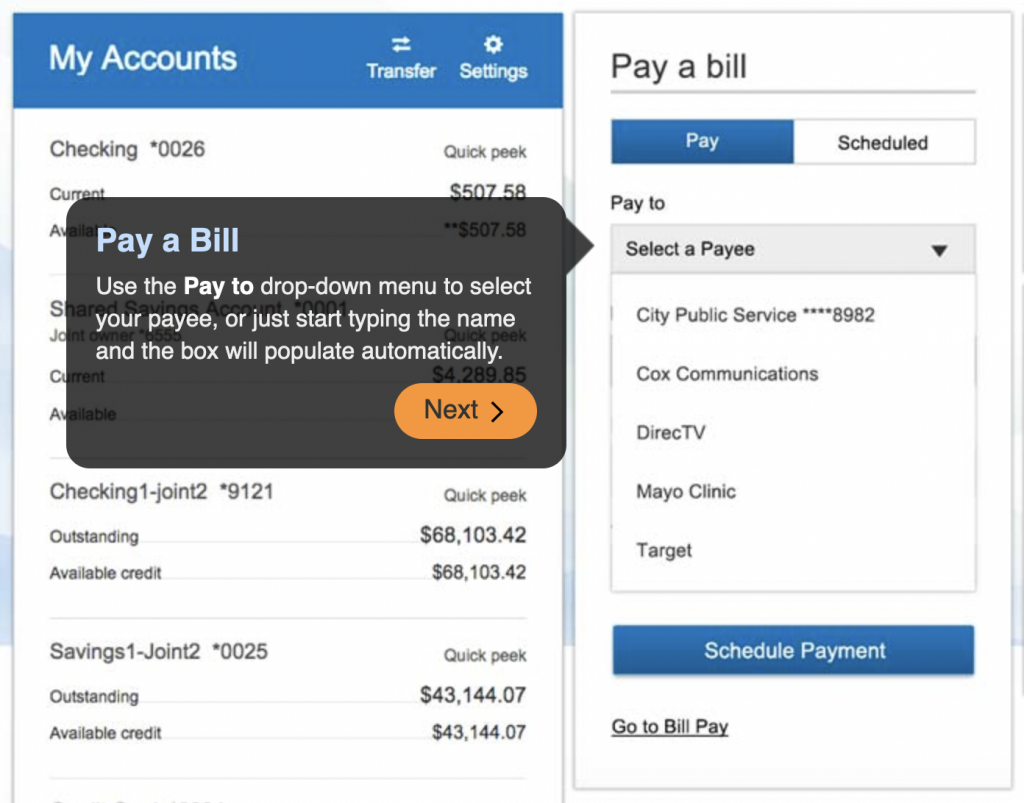
Task: Click the orange Next button
Action: [x=465, y=411]
